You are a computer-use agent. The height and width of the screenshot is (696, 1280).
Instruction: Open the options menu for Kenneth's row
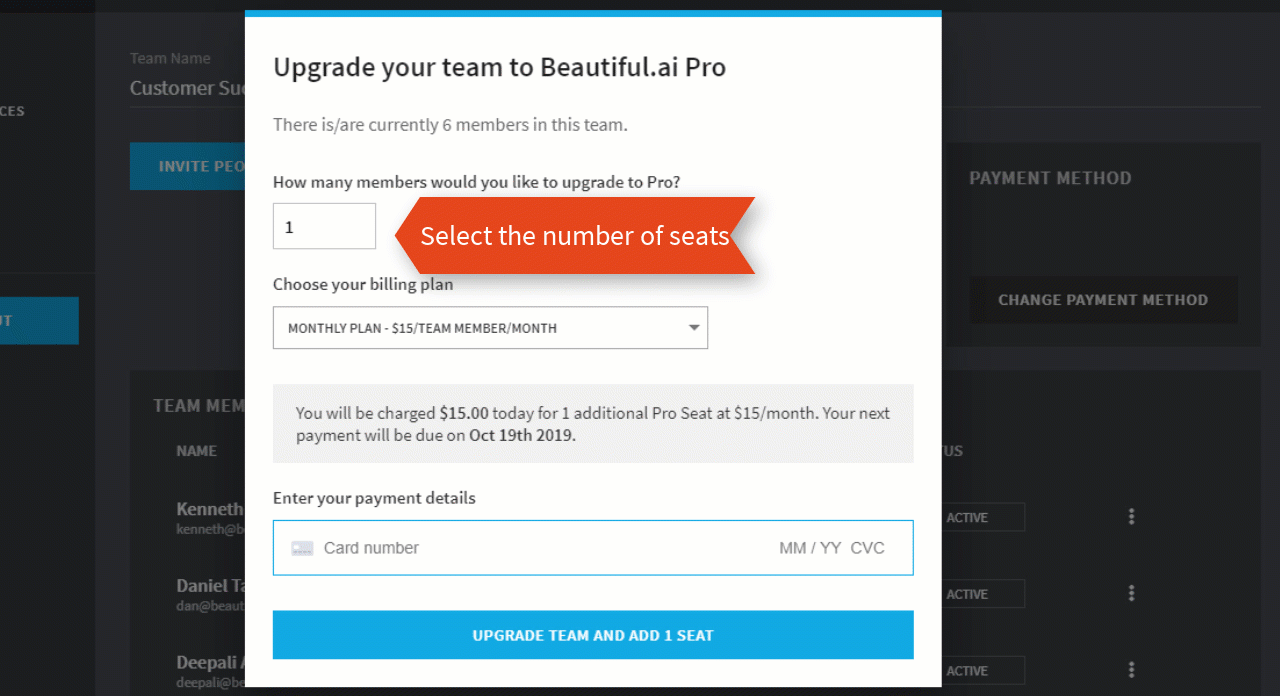[x=1131, y=517]
